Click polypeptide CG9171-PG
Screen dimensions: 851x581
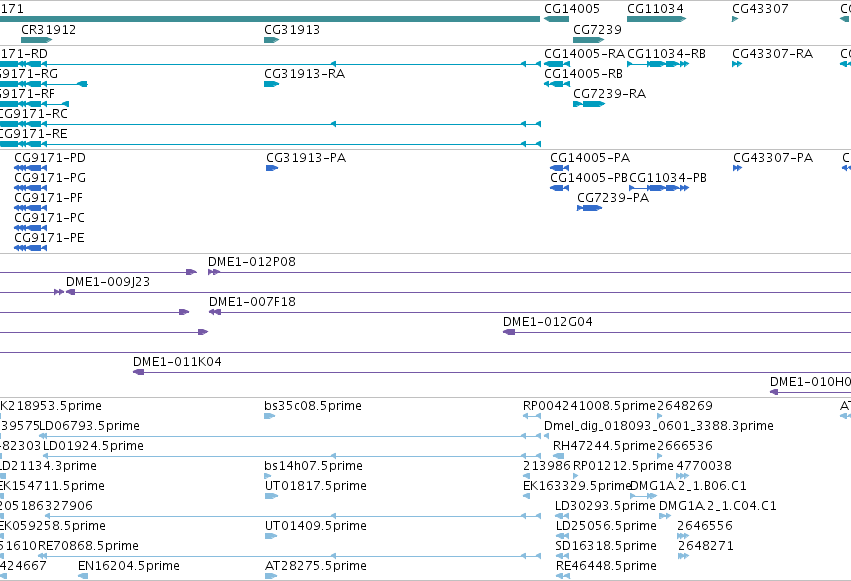point(30,188)
